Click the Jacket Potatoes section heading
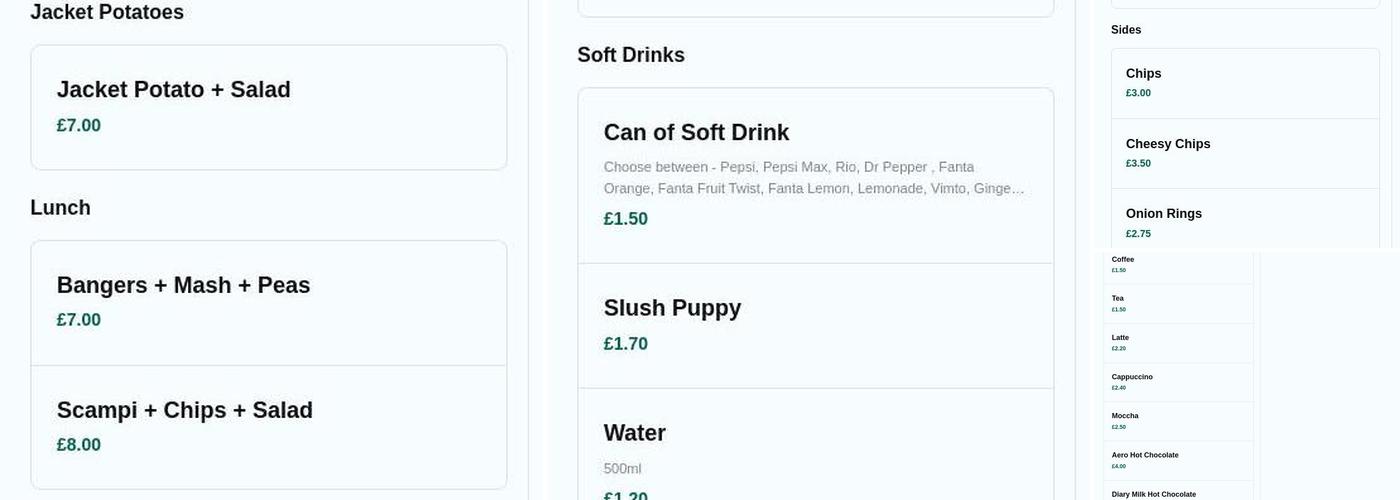 [x=107, y=13]
